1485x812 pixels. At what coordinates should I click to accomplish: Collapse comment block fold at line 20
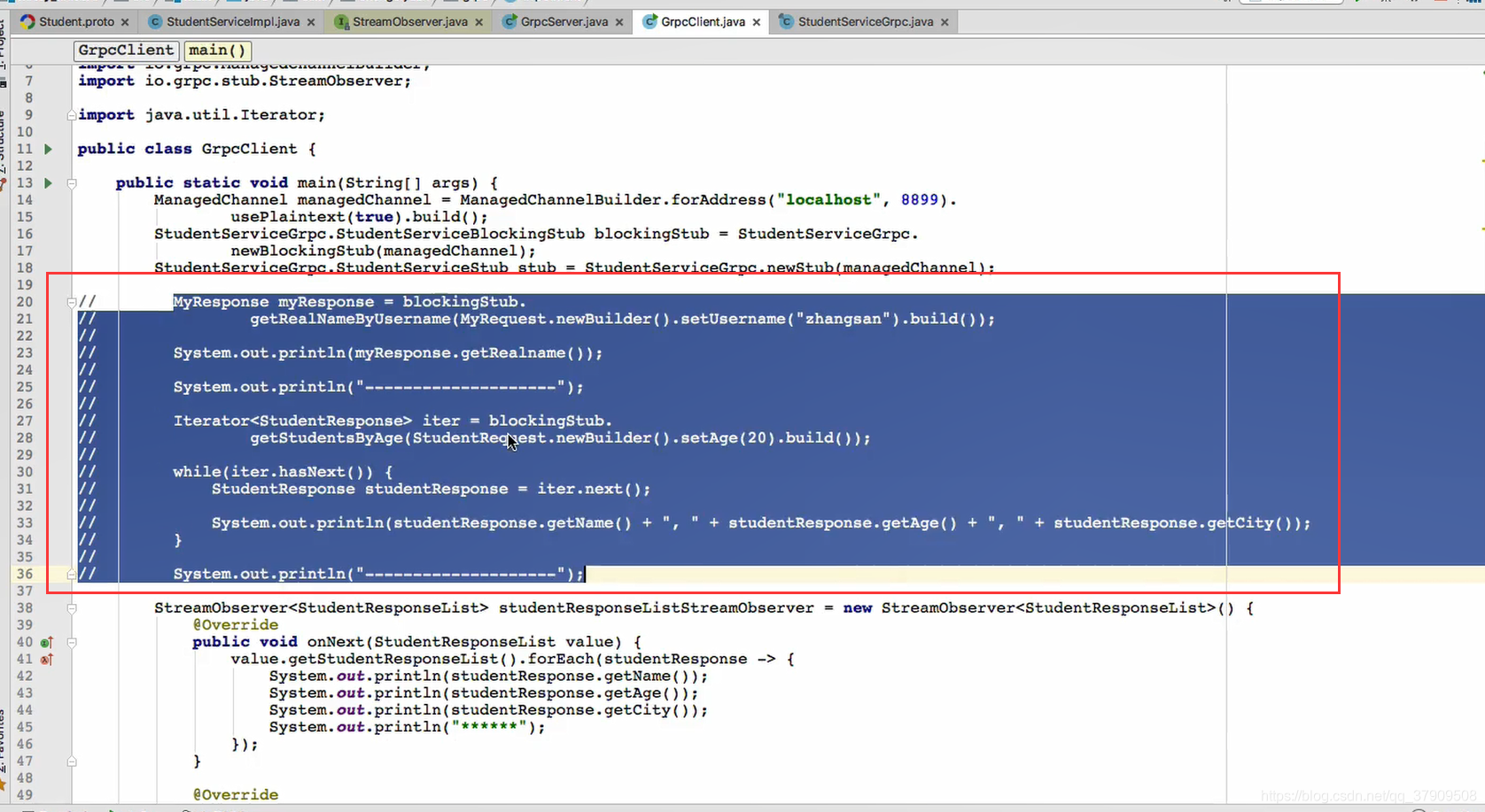tap(72, 302)
